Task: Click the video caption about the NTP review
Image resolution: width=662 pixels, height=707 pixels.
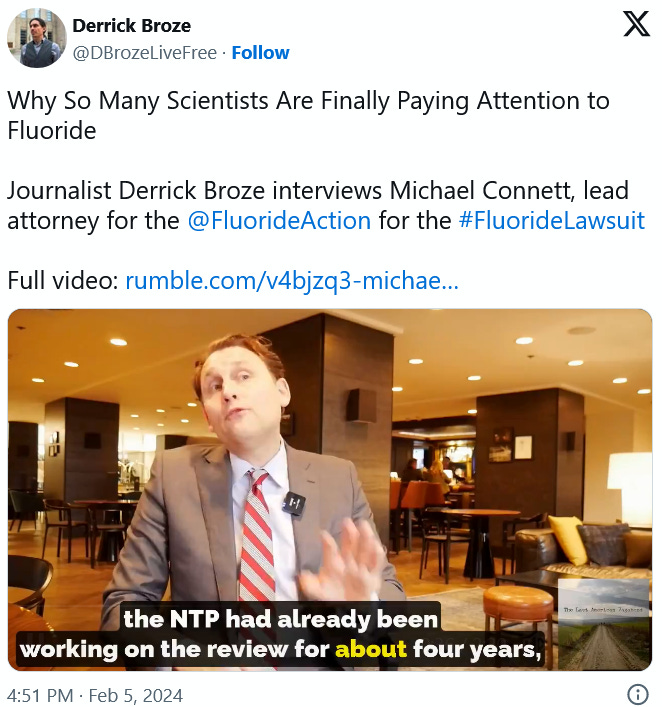Action: (x=280, y=634)
